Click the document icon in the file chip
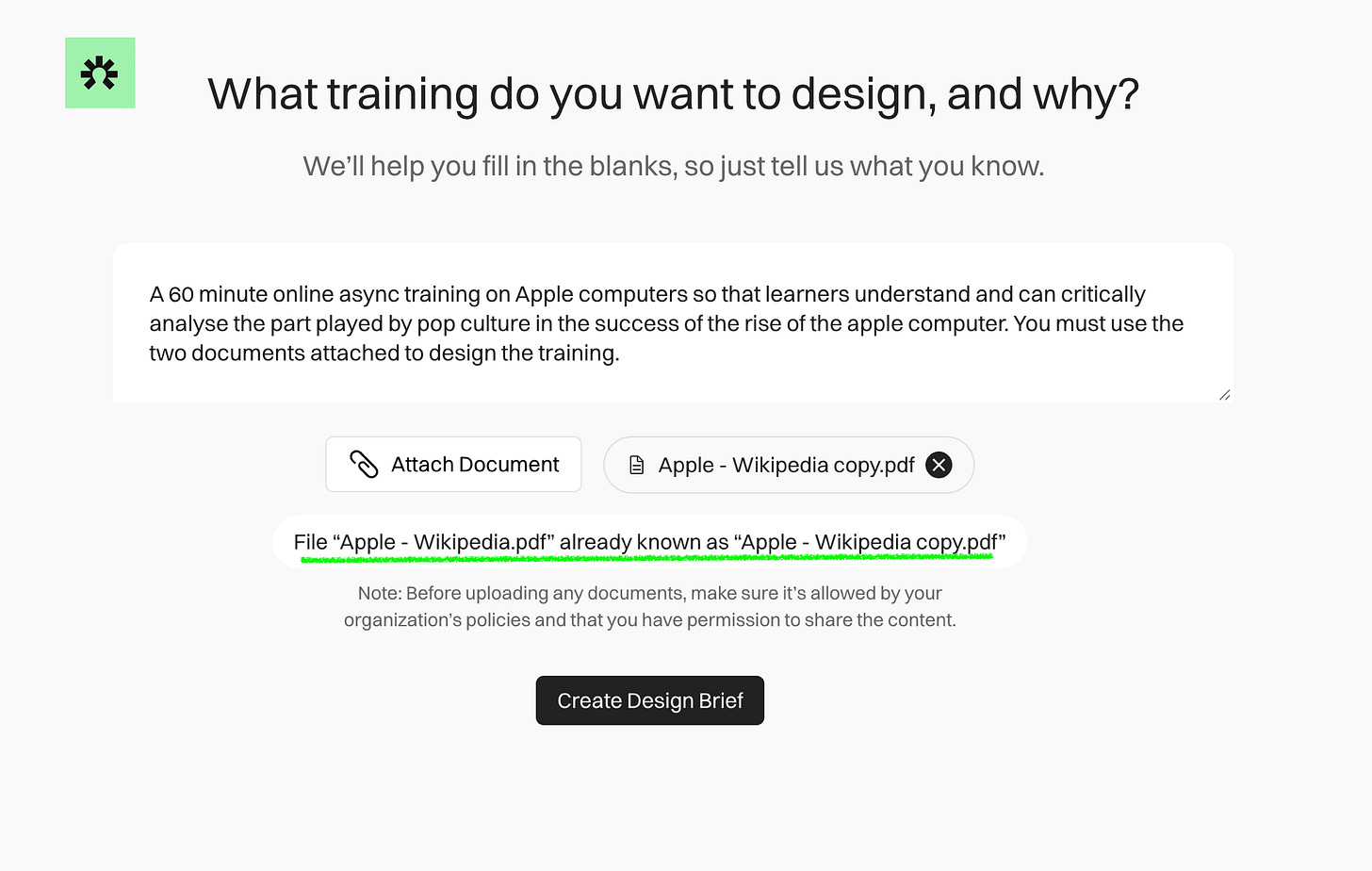The width and height of the screenshot is (1372, 871). [x=637, y=465]
